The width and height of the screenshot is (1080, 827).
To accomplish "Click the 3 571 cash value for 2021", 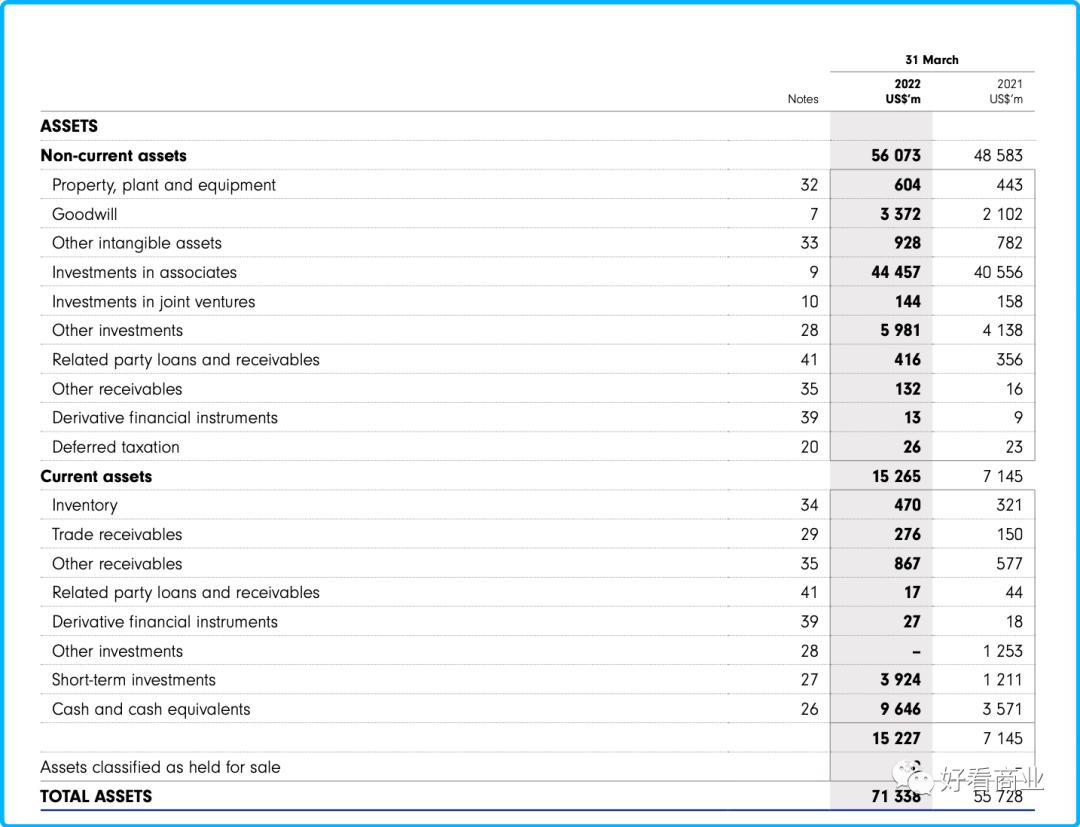I will click(x=1003, y=709).
